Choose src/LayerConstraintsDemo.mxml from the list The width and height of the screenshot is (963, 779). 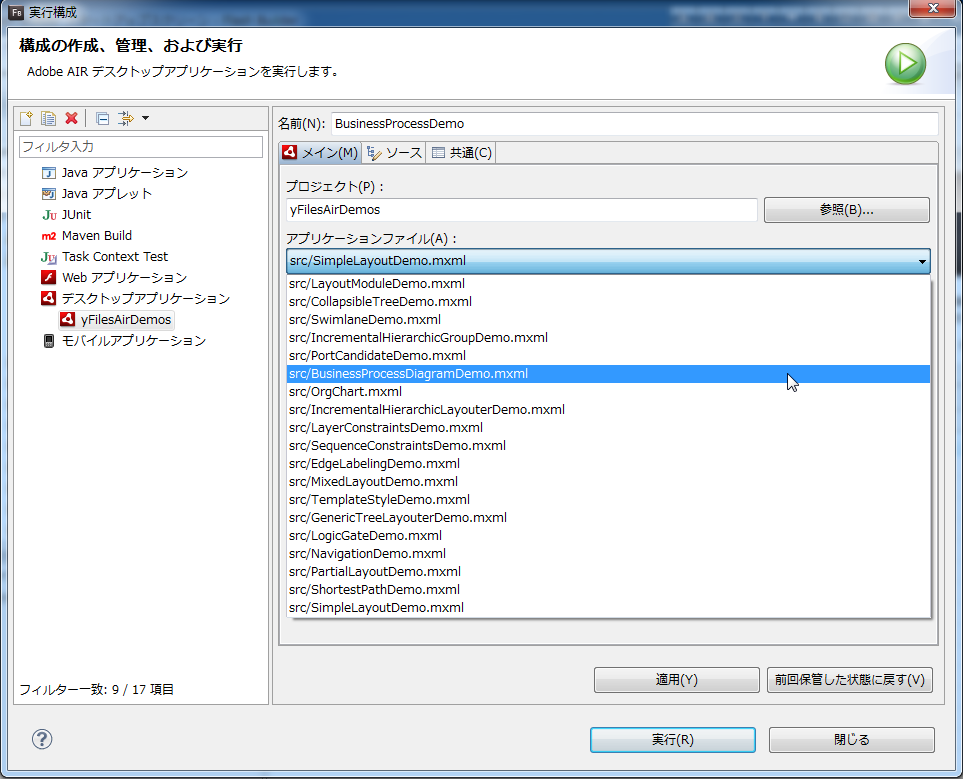coord(609,428)
